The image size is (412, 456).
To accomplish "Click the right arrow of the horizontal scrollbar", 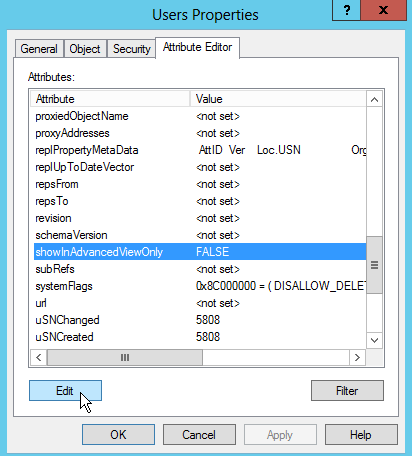I will pos(357,358).
